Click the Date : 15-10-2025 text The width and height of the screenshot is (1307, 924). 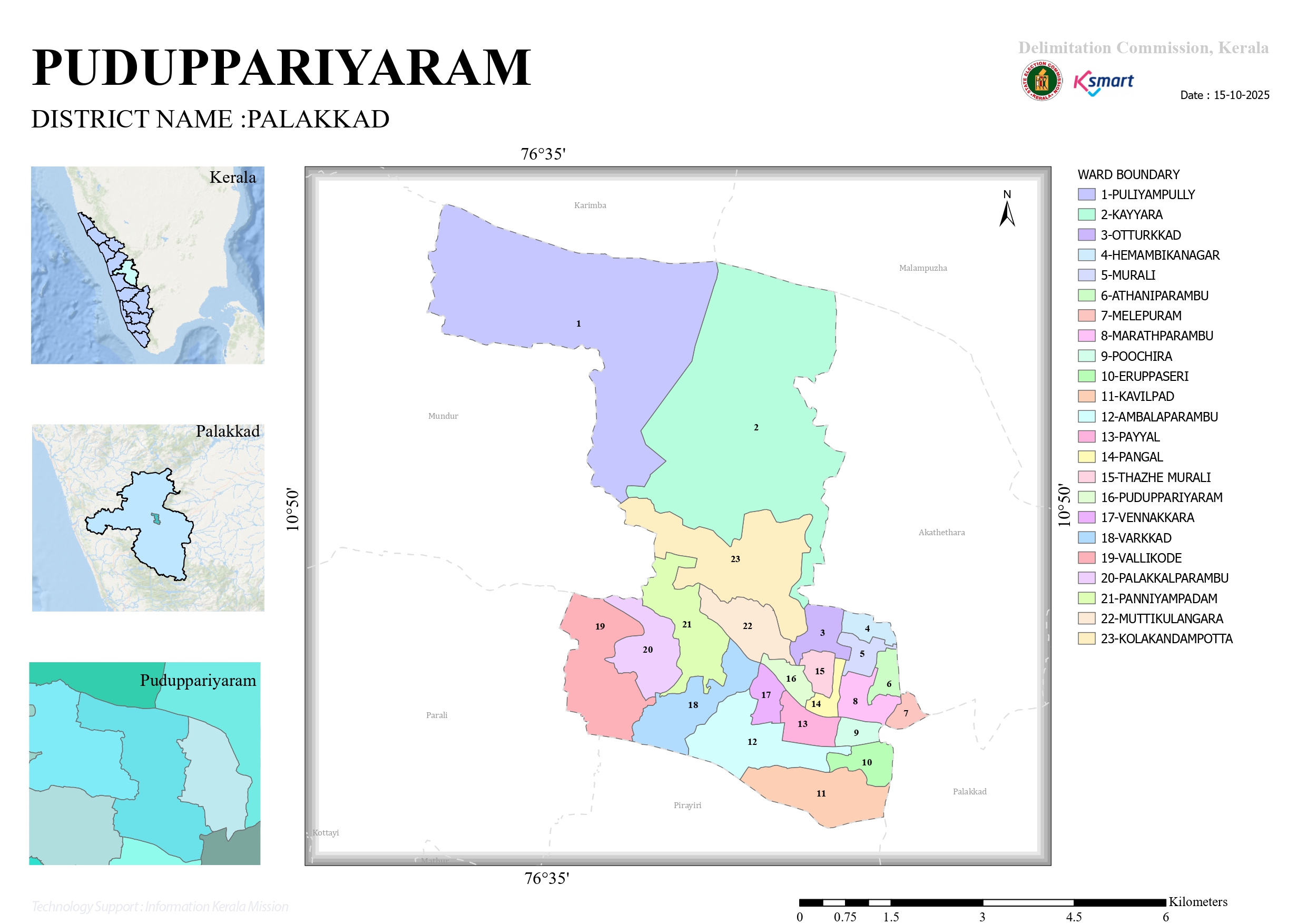(1224, 95)
